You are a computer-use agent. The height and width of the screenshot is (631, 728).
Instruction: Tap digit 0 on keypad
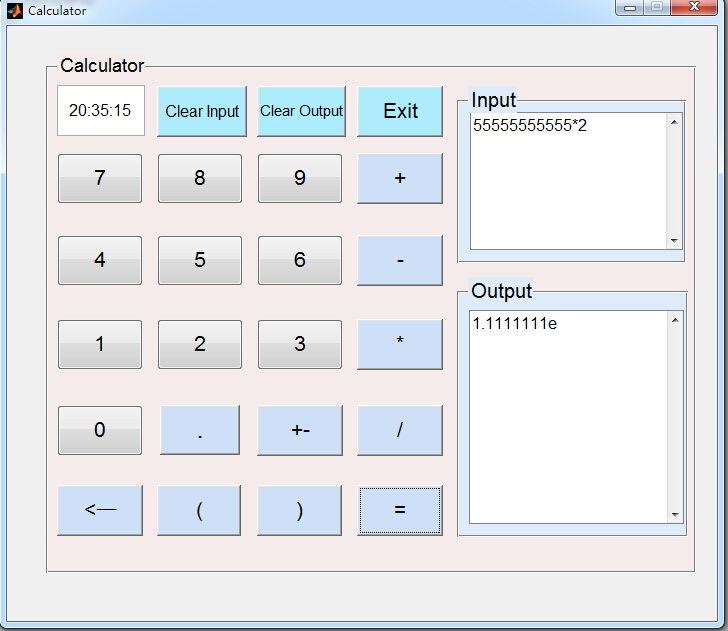point(100,430)
